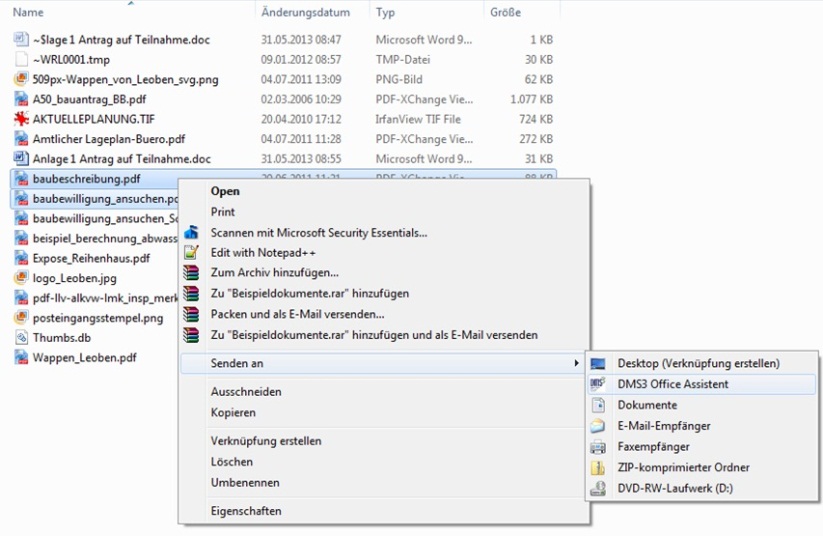Sort by the Änderungsdatum column header

pyautogui.click(x=305, y=13)
